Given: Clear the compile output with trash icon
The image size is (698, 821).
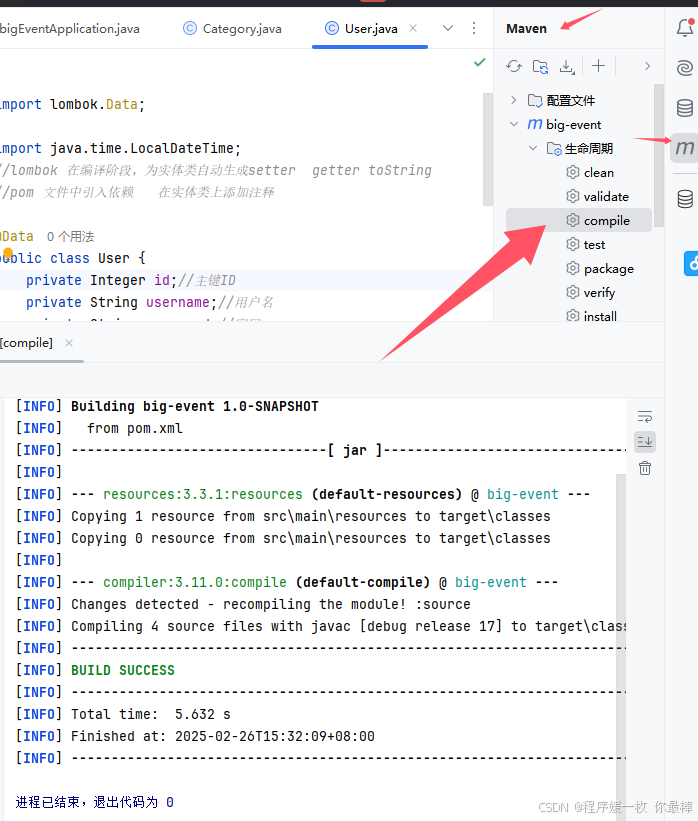Looking at the screenshot, I should pos(645,467).
